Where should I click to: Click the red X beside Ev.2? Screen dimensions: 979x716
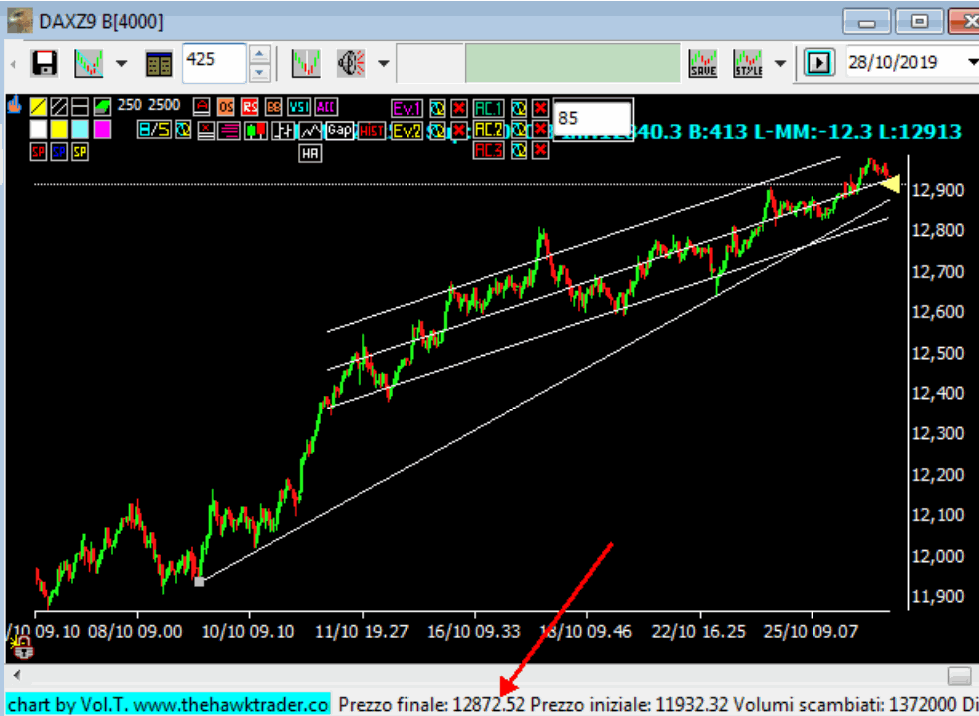pyautogui.click(x=459, y=130)
